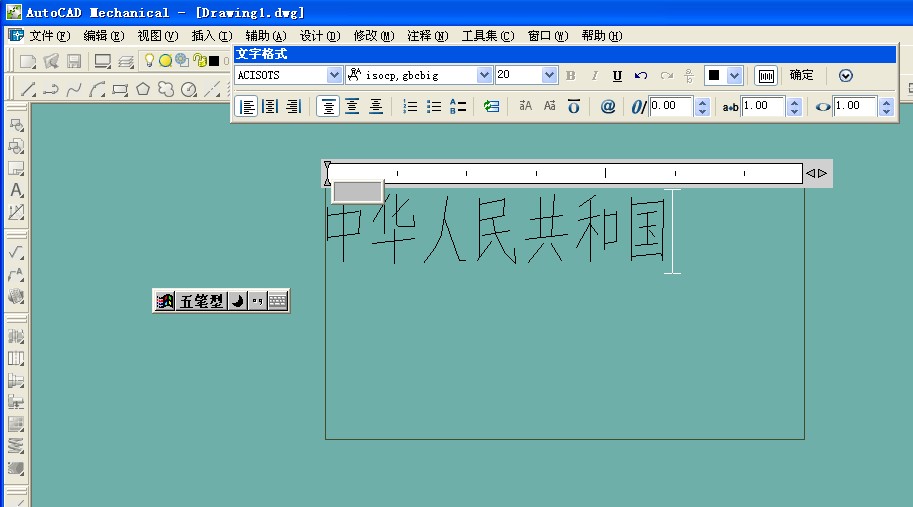Image resolution: width=913 pixels, height=507 pixels.
Task: Select the Revision cloud tool
Action: (166, 89)
